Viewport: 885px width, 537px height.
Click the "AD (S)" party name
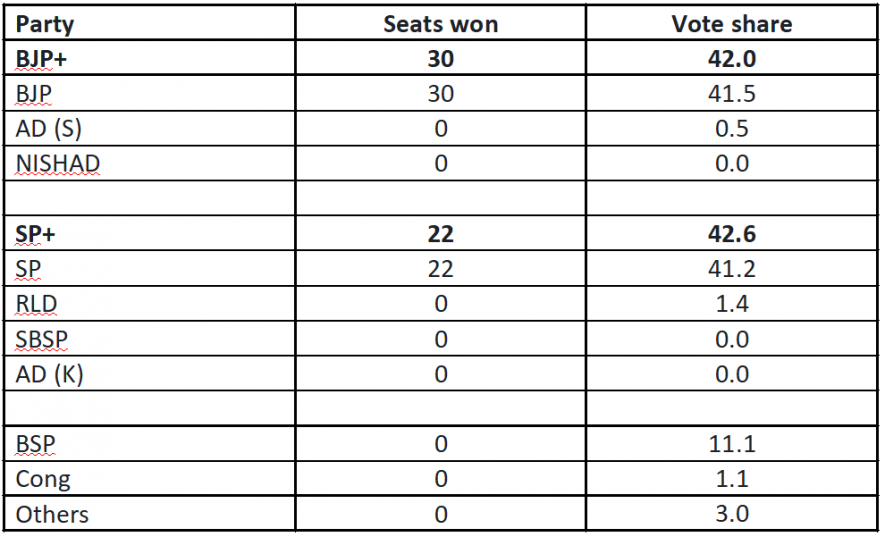50,129
